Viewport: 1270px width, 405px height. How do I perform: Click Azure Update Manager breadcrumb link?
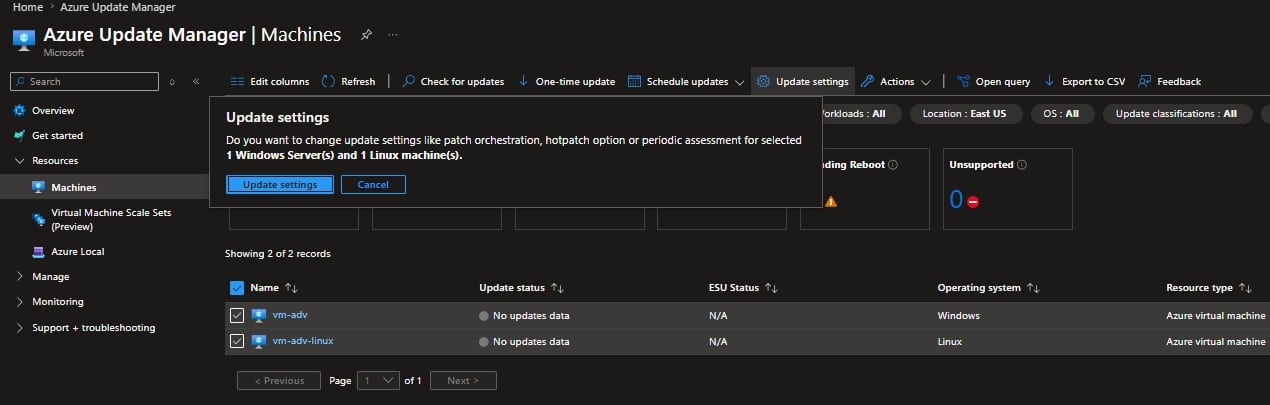118,7
